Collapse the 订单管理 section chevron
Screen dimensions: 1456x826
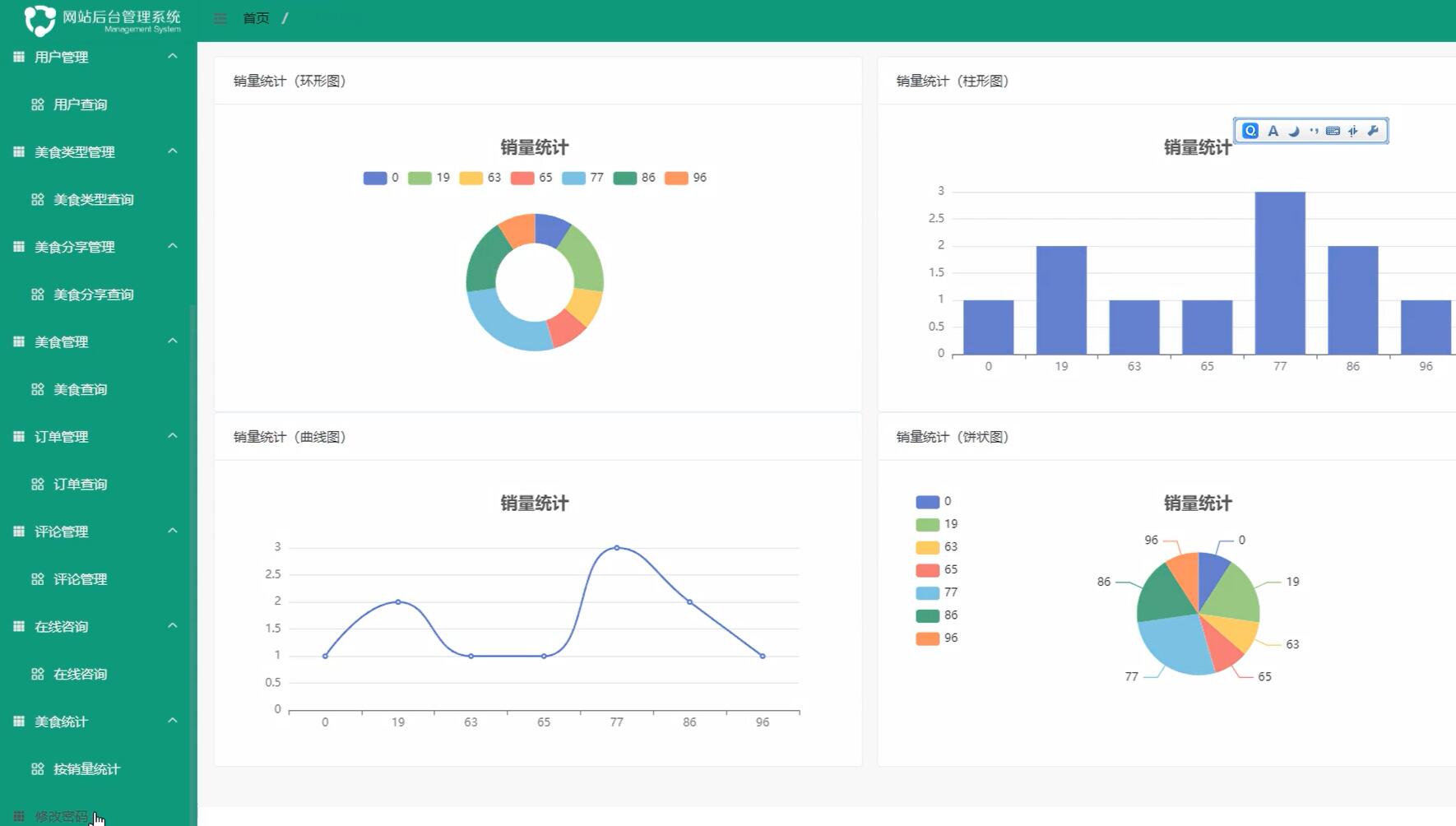pyautogui.click(x=173, y=435)
